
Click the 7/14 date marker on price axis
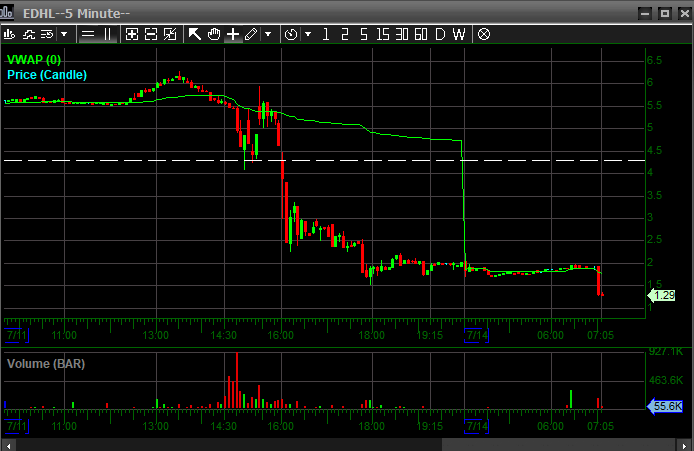pos(477,335)
